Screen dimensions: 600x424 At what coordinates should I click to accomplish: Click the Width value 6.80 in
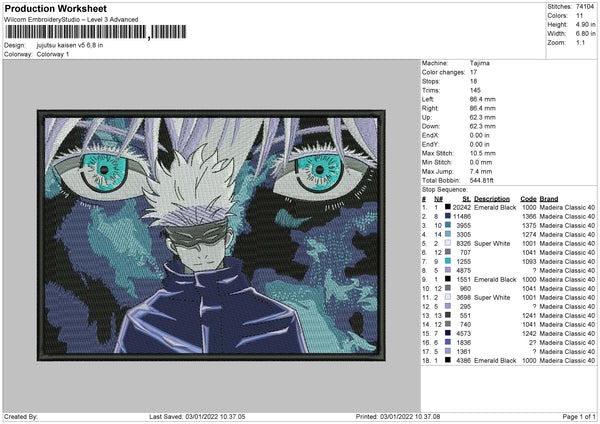pos(585,34)
